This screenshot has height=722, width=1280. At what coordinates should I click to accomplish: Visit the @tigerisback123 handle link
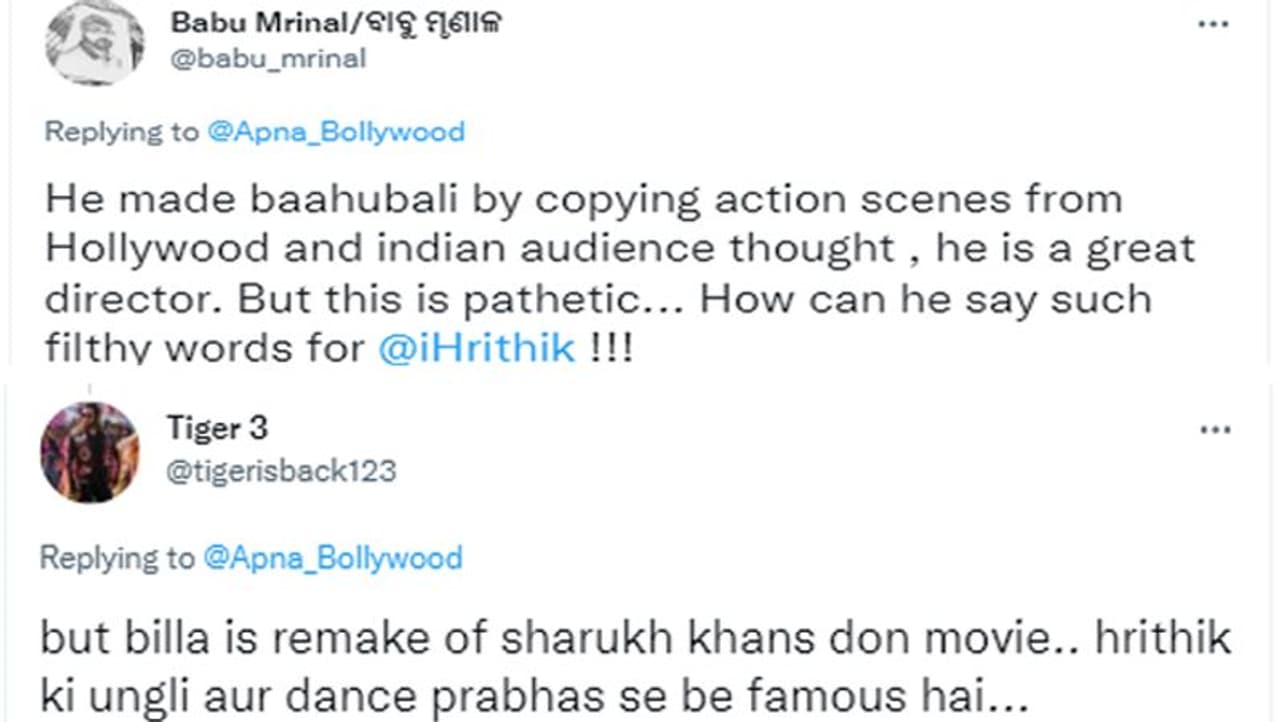(x=280, y=469)
